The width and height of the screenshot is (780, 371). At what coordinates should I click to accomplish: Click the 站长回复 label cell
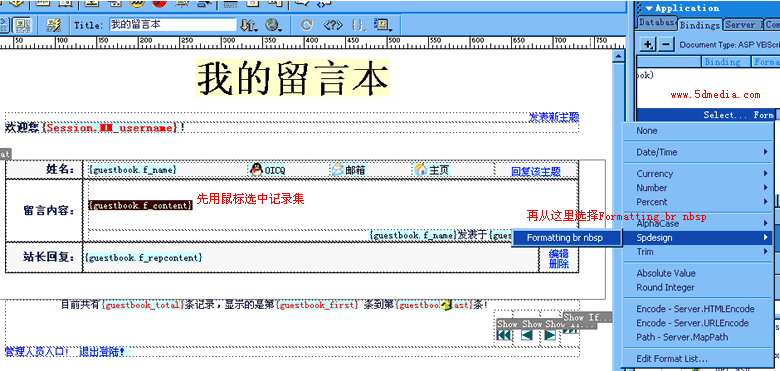tap(44, 258)
